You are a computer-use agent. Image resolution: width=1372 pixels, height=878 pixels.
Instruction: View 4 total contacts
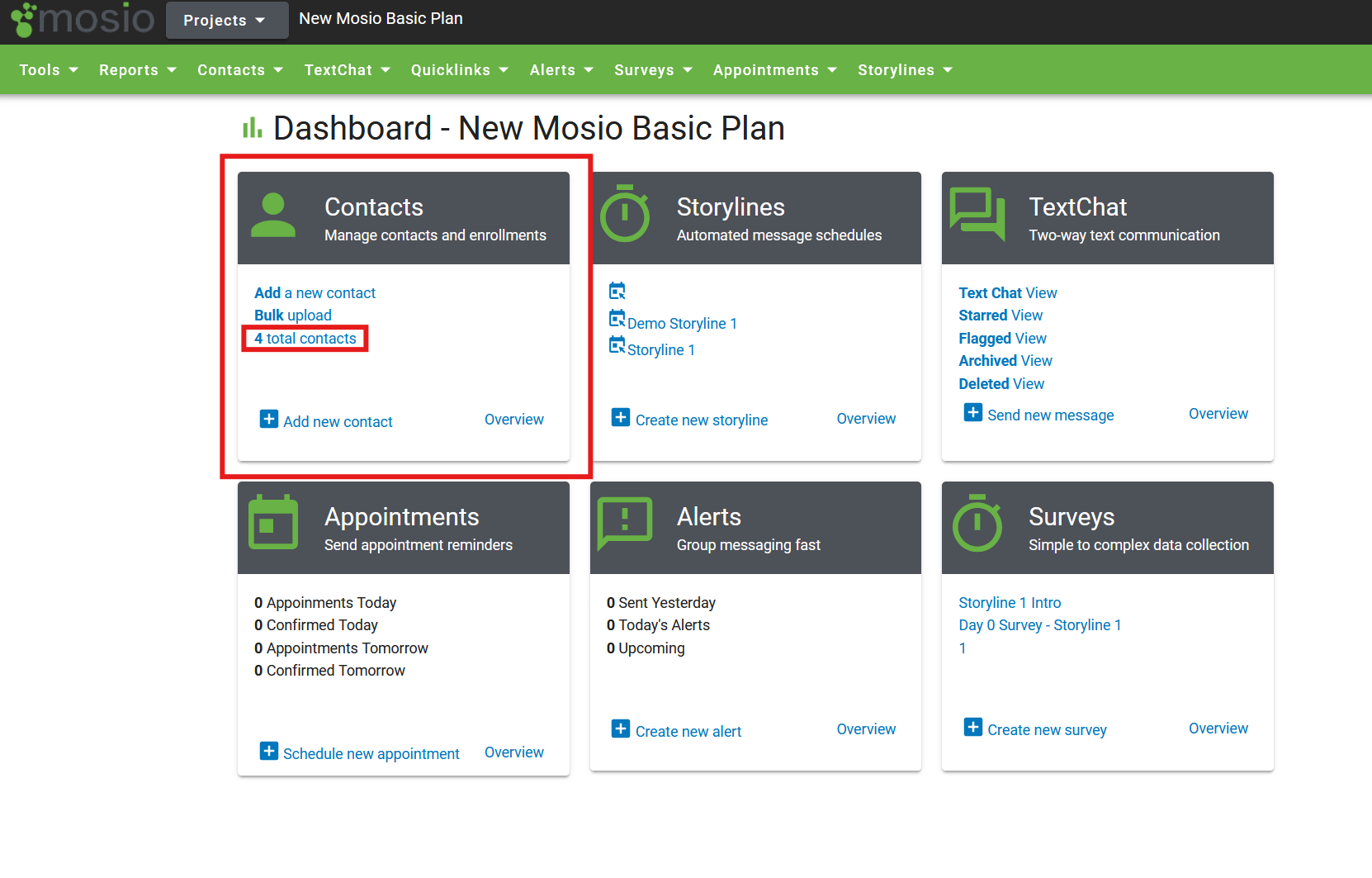coord(305,339)
